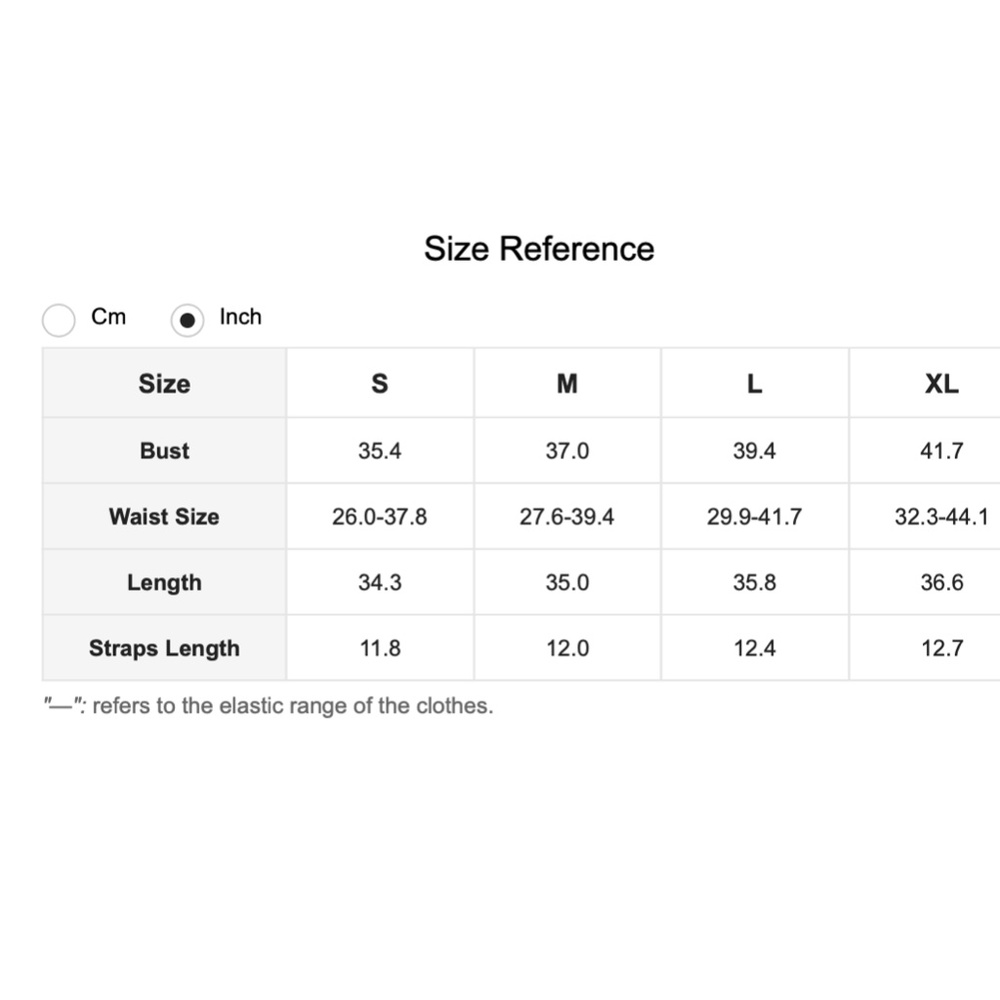Click the 12.7 straps length for XL
Image resolution: width=1000 pixels, height=1000 pixels.
[x=941, y=649]
